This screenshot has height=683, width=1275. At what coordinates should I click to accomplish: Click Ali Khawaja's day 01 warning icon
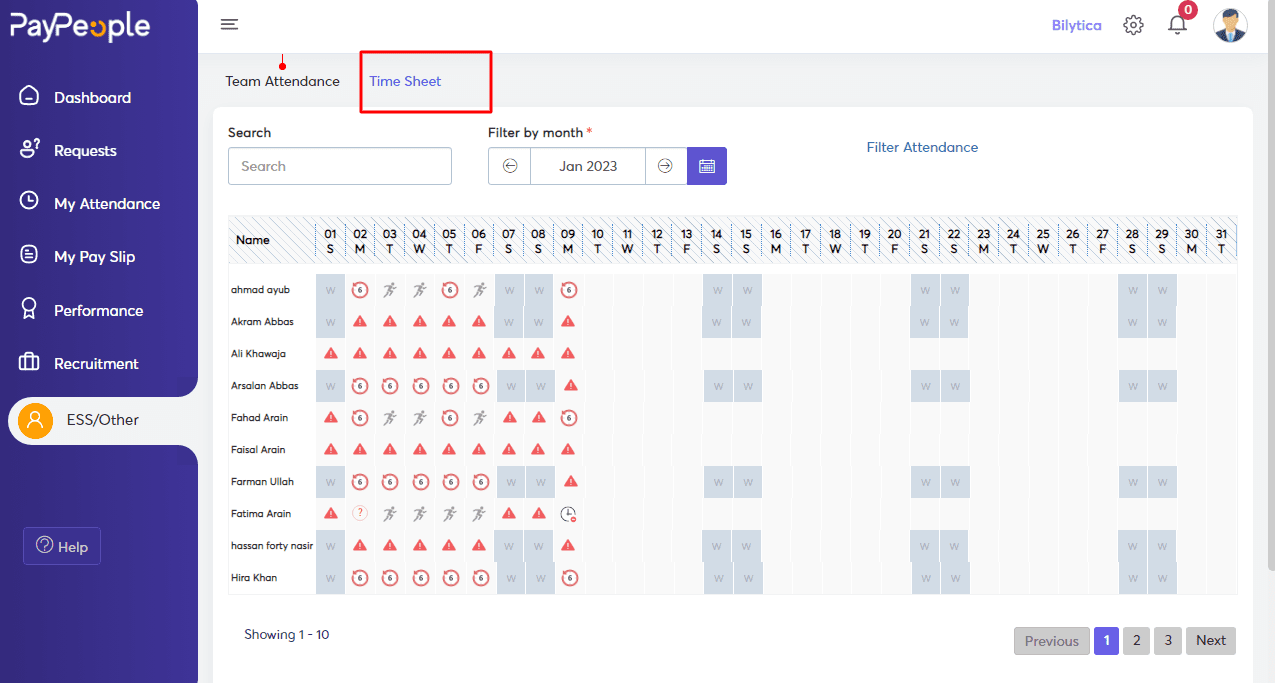(331, 354)
